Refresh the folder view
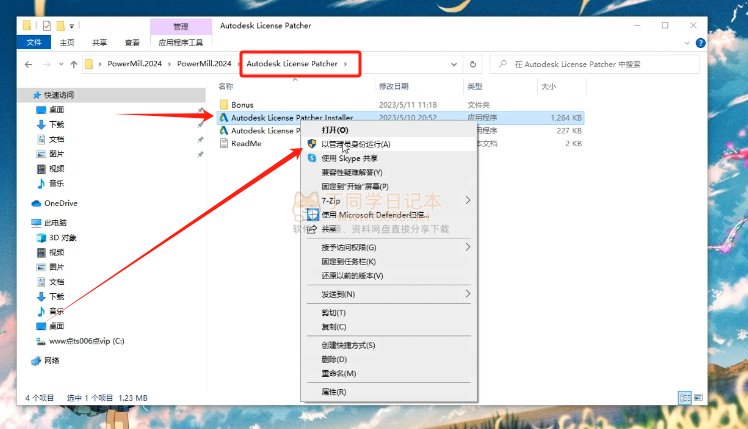The image size is (748, 429). 473,64
